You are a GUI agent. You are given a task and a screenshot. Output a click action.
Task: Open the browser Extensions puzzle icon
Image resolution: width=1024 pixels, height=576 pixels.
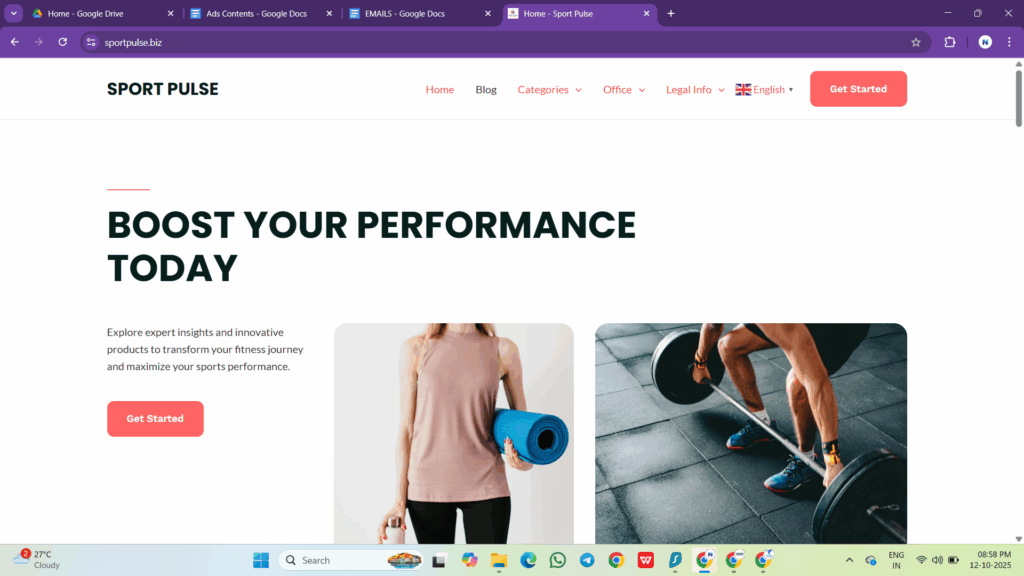point(950,42)
